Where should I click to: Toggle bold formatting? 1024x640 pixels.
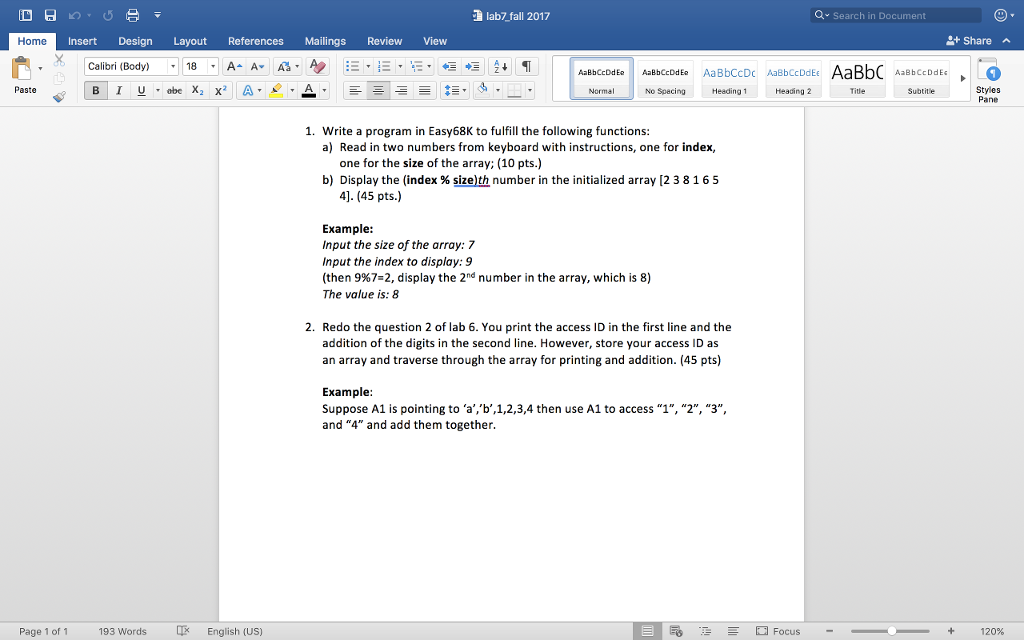click(95, 89)
